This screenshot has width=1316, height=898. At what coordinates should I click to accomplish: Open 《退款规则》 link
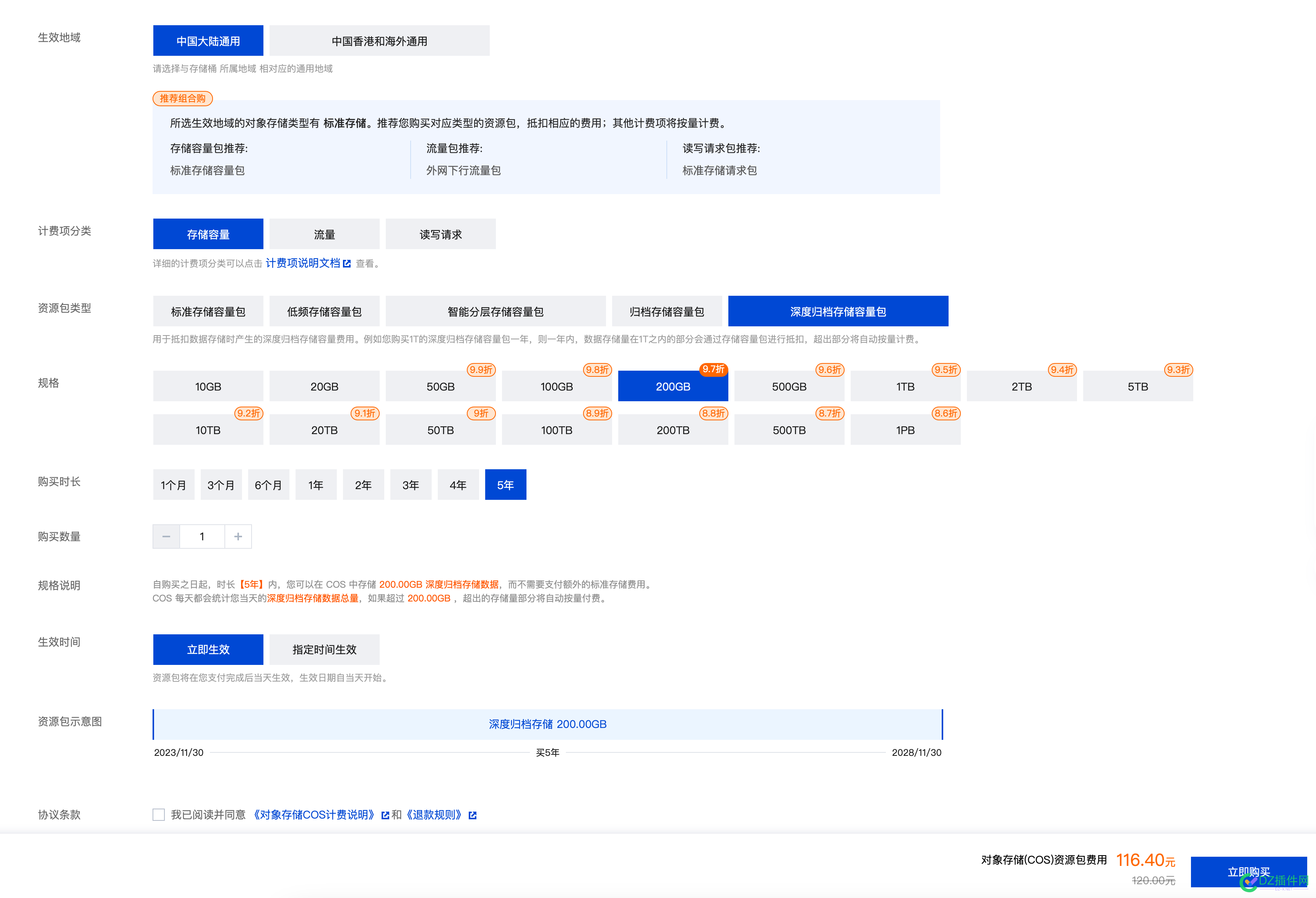pyautogui.click(x=434, y=815)
